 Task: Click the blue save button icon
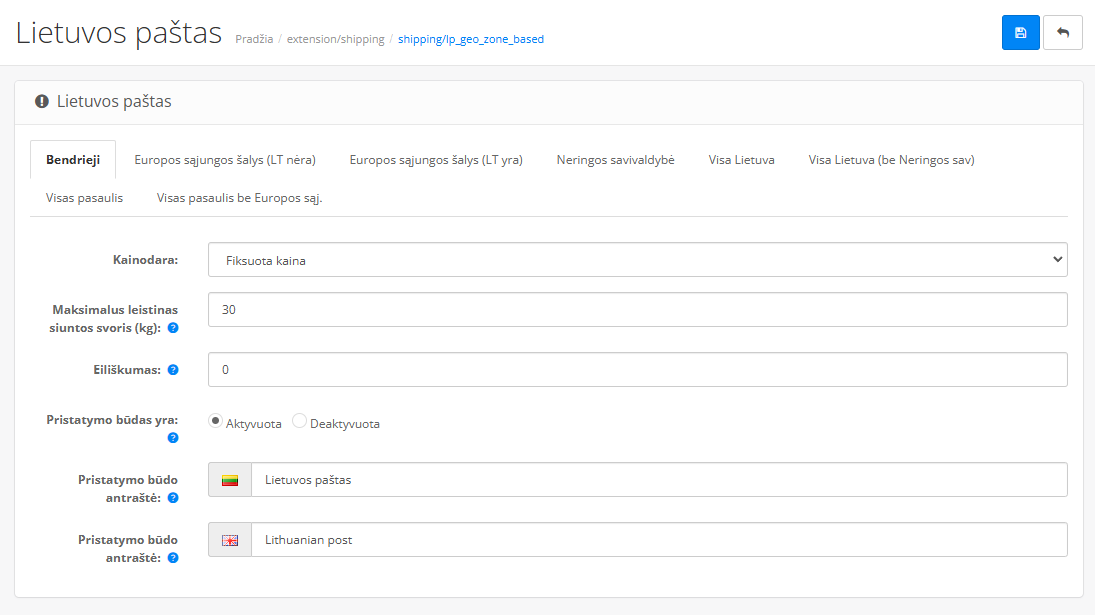pos(1020,33)
